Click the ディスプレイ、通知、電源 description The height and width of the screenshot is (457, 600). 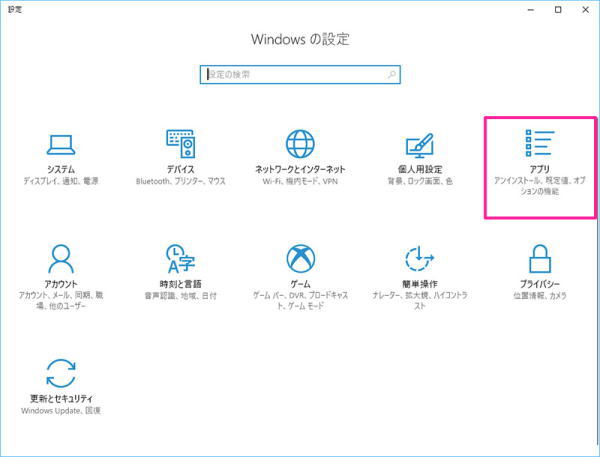coord(61,181)
